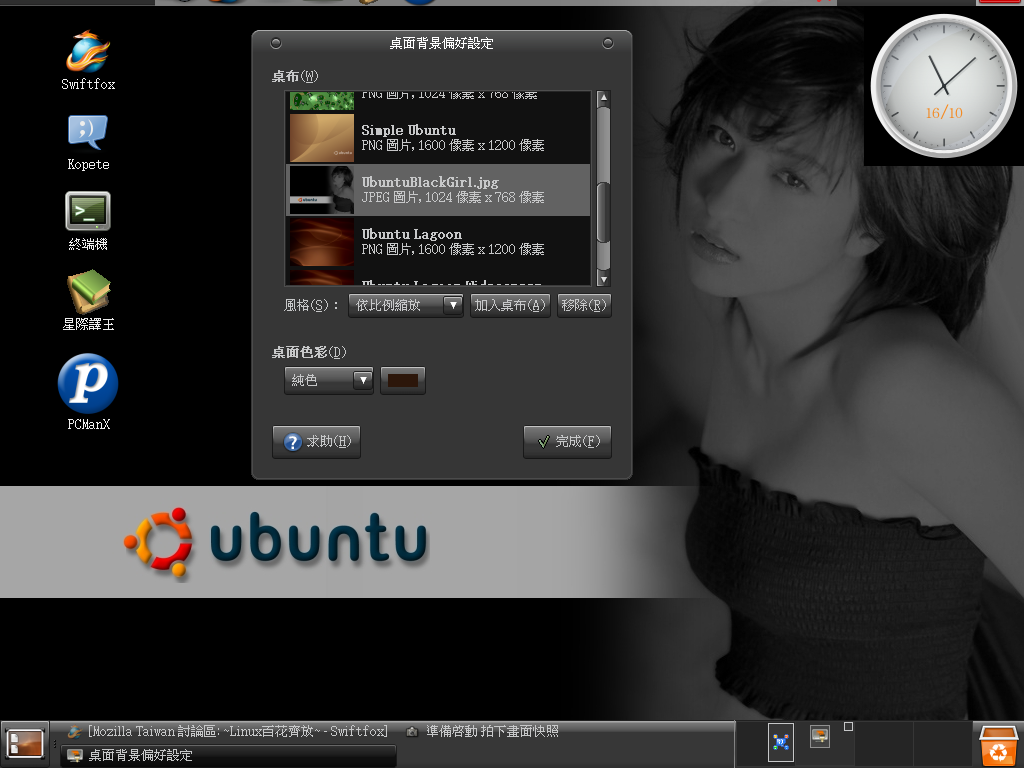The height and width of the screenshot is (768, 1024).
Task: Click the show desktop icon in the bottom panel
Action: pyautogui.click(x=25, y=744)
